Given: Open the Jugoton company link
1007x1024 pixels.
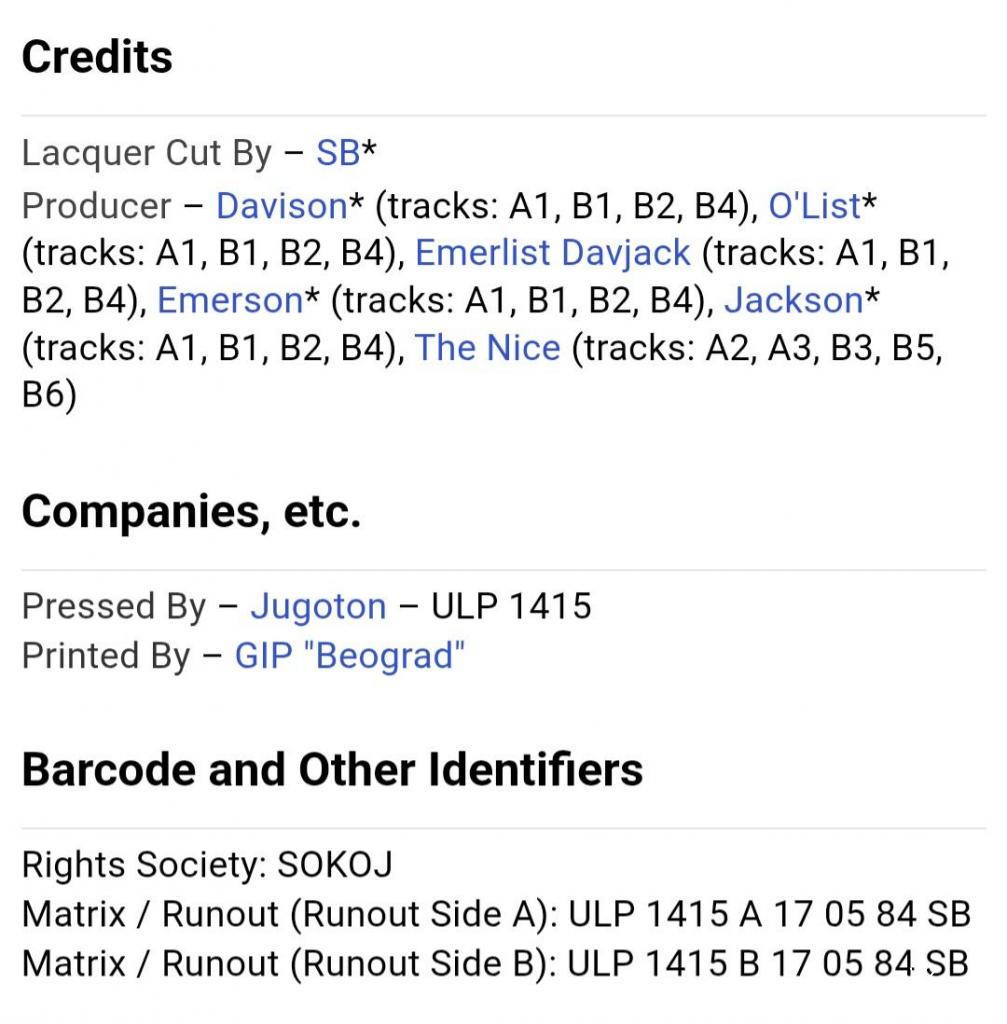Looking at the screenshot, I should 317,606.
